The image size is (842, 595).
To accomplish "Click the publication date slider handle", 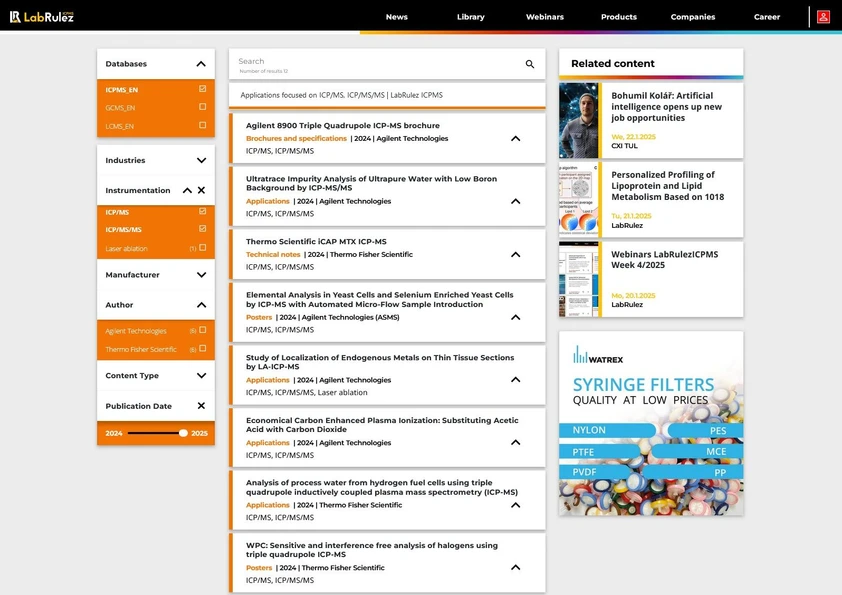I will click(x=183, y=433).
